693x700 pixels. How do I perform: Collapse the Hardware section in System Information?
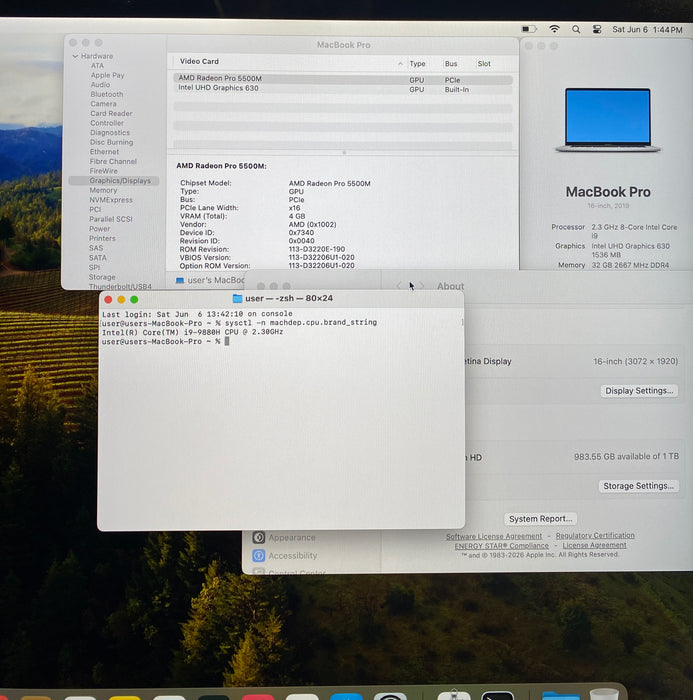(x=75, y=56)
